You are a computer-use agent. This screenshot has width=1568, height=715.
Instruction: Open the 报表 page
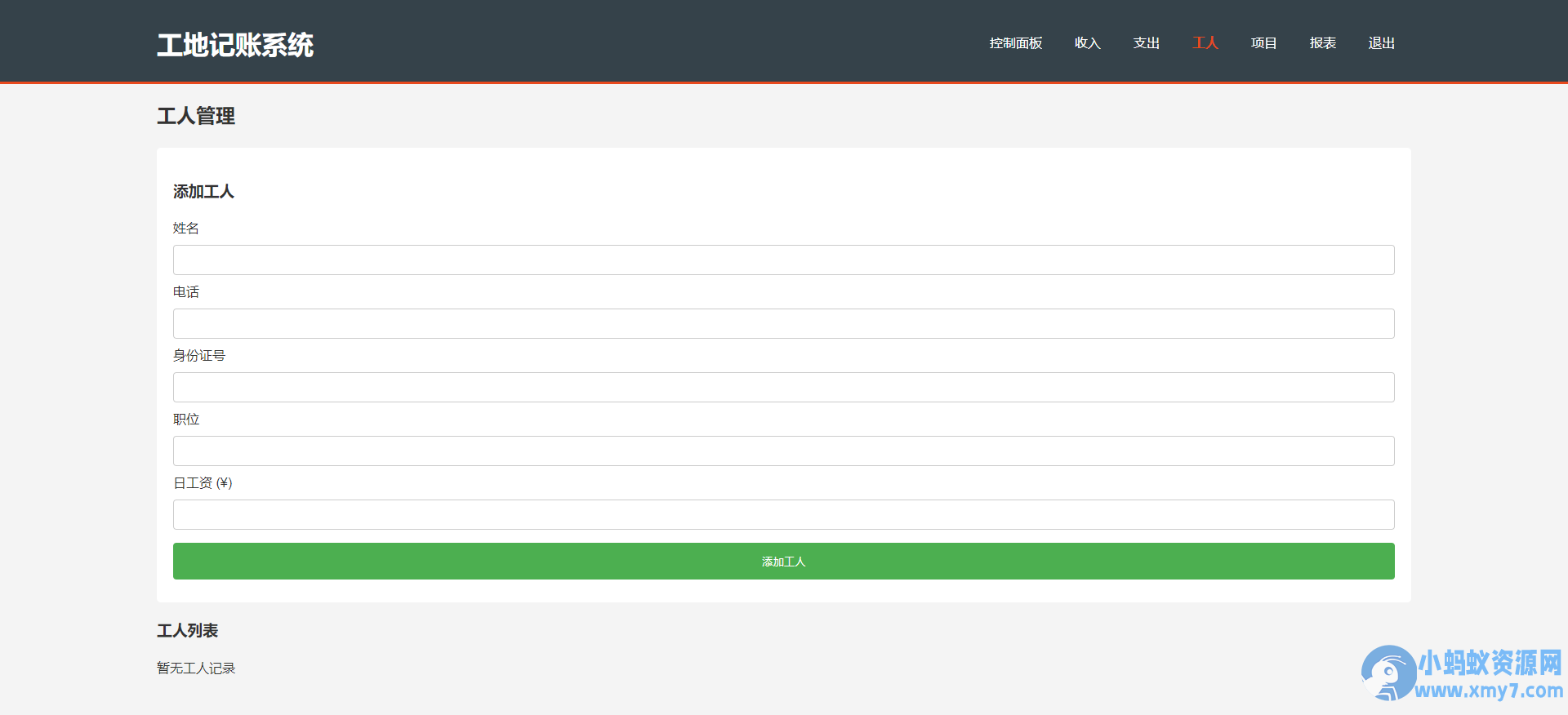point(1322,43)
